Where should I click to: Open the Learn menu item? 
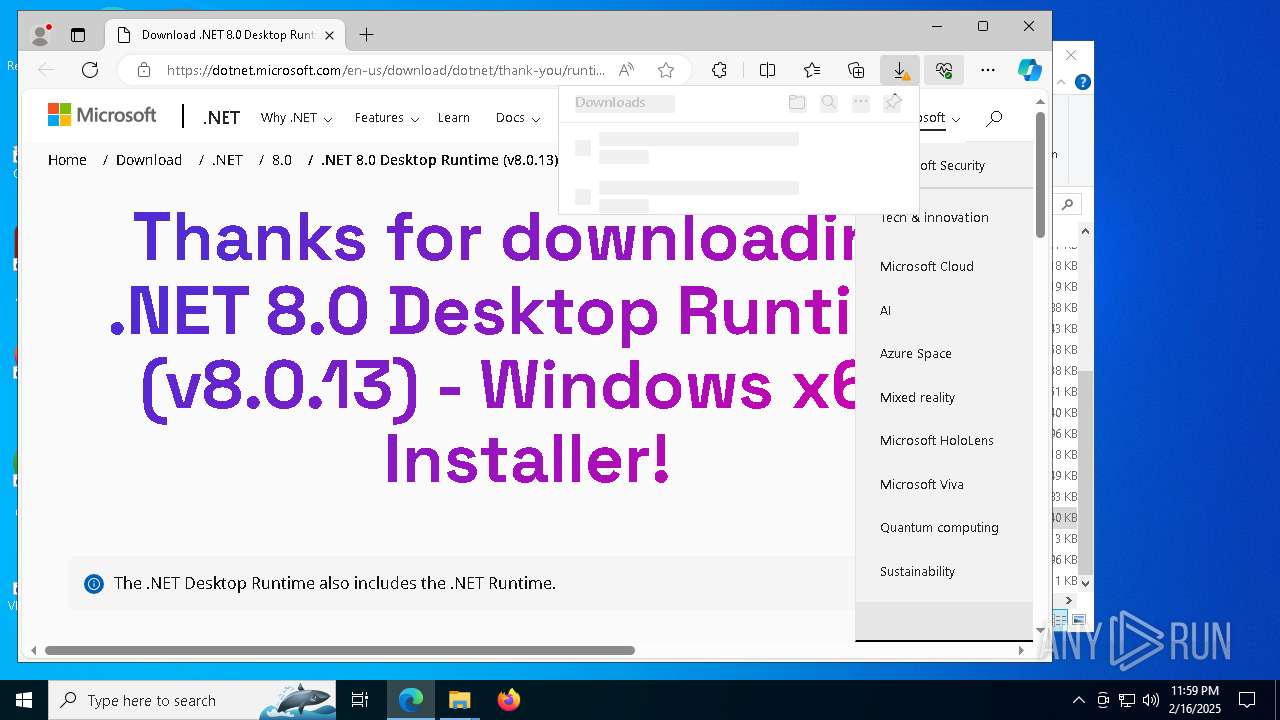point(453,118)
